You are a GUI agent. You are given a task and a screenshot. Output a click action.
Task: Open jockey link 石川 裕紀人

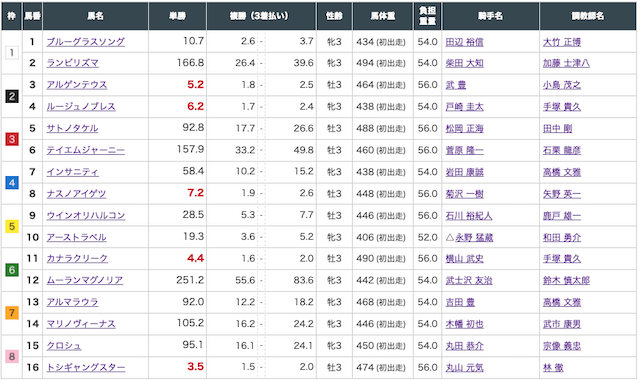[469, 215]
